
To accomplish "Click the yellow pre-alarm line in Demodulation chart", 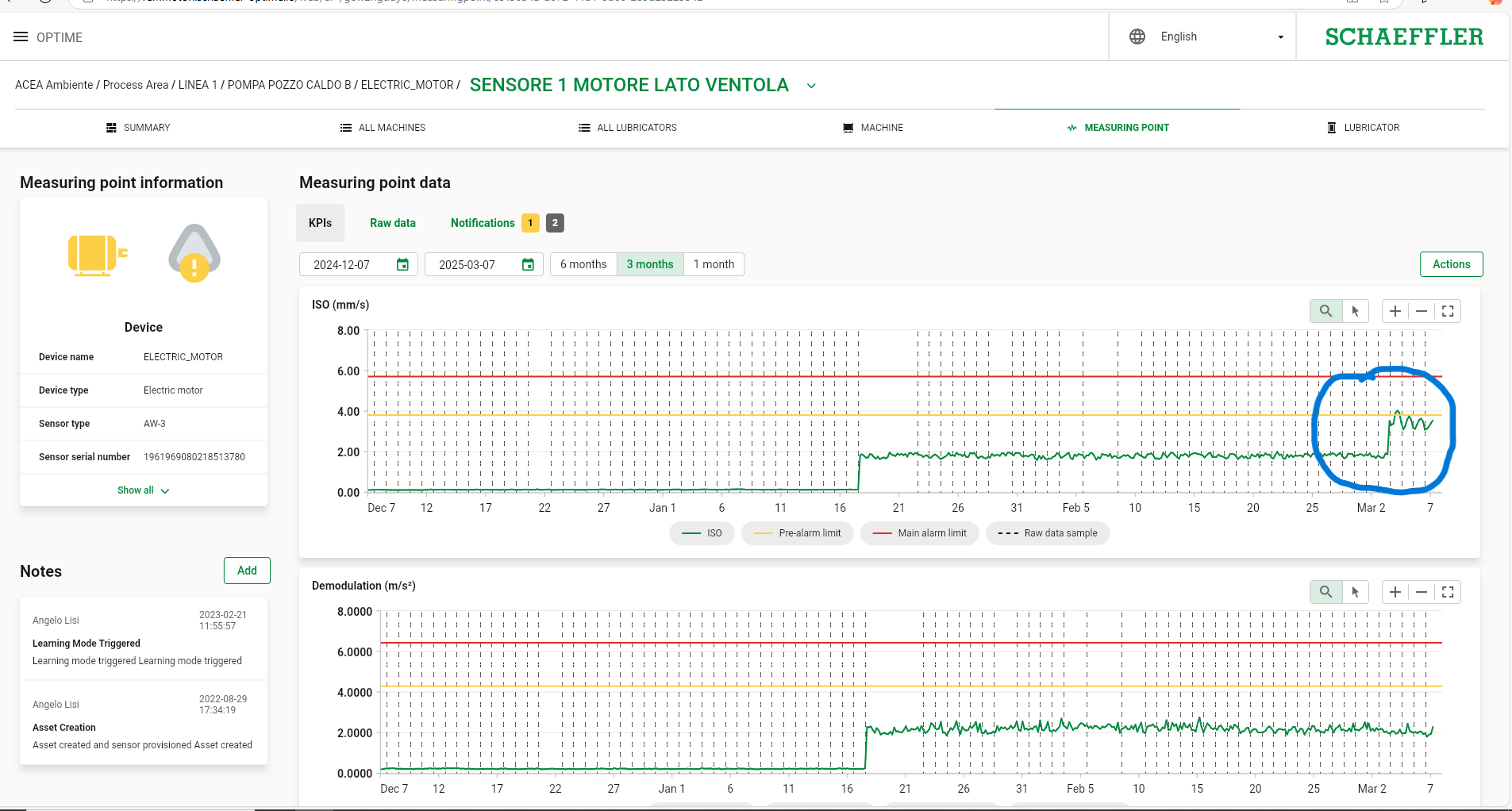I will [x=911, y=686].
